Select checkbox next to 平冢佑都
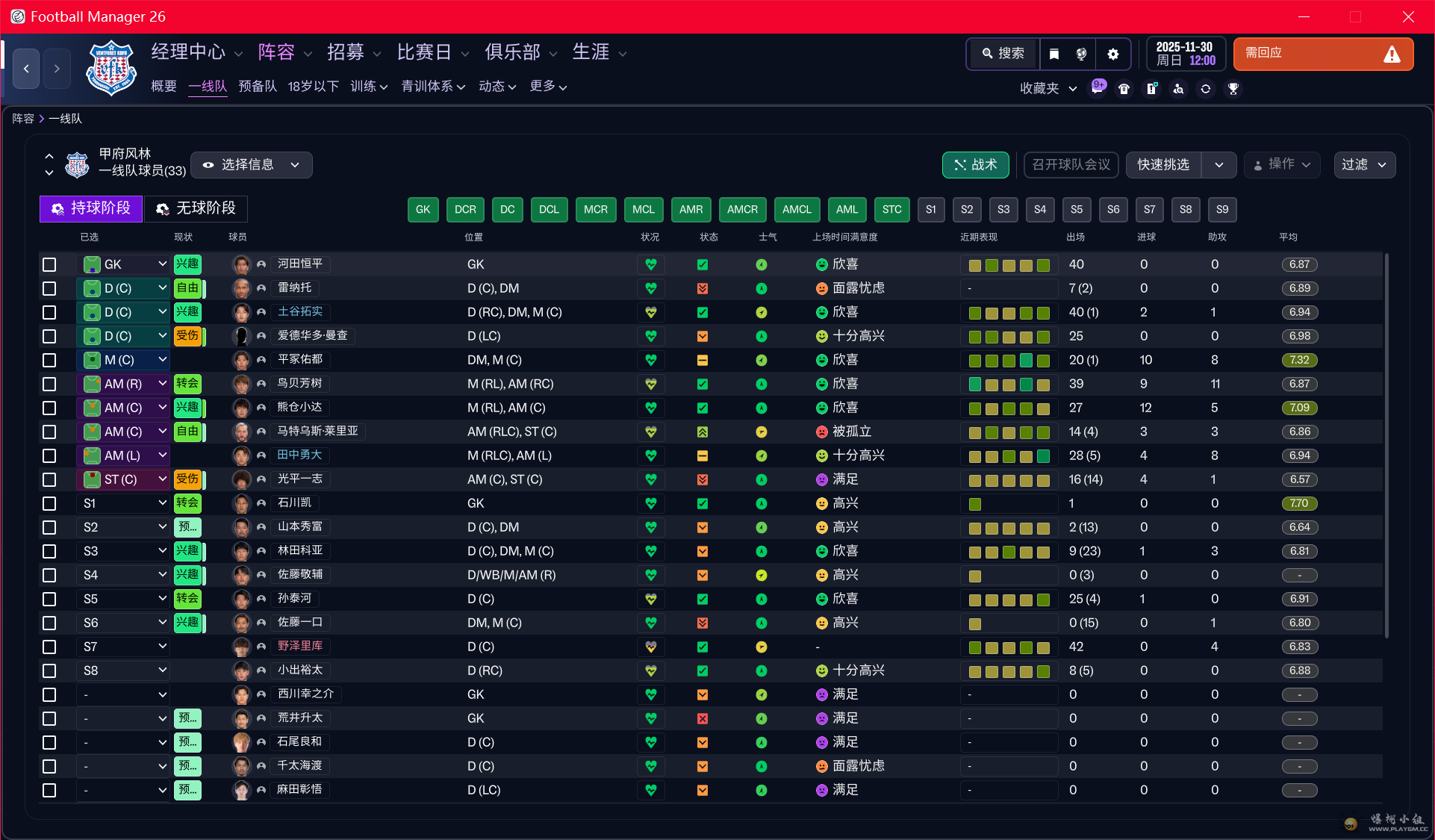The width and height of the screenshot is (1435, 840). (49, 360)
